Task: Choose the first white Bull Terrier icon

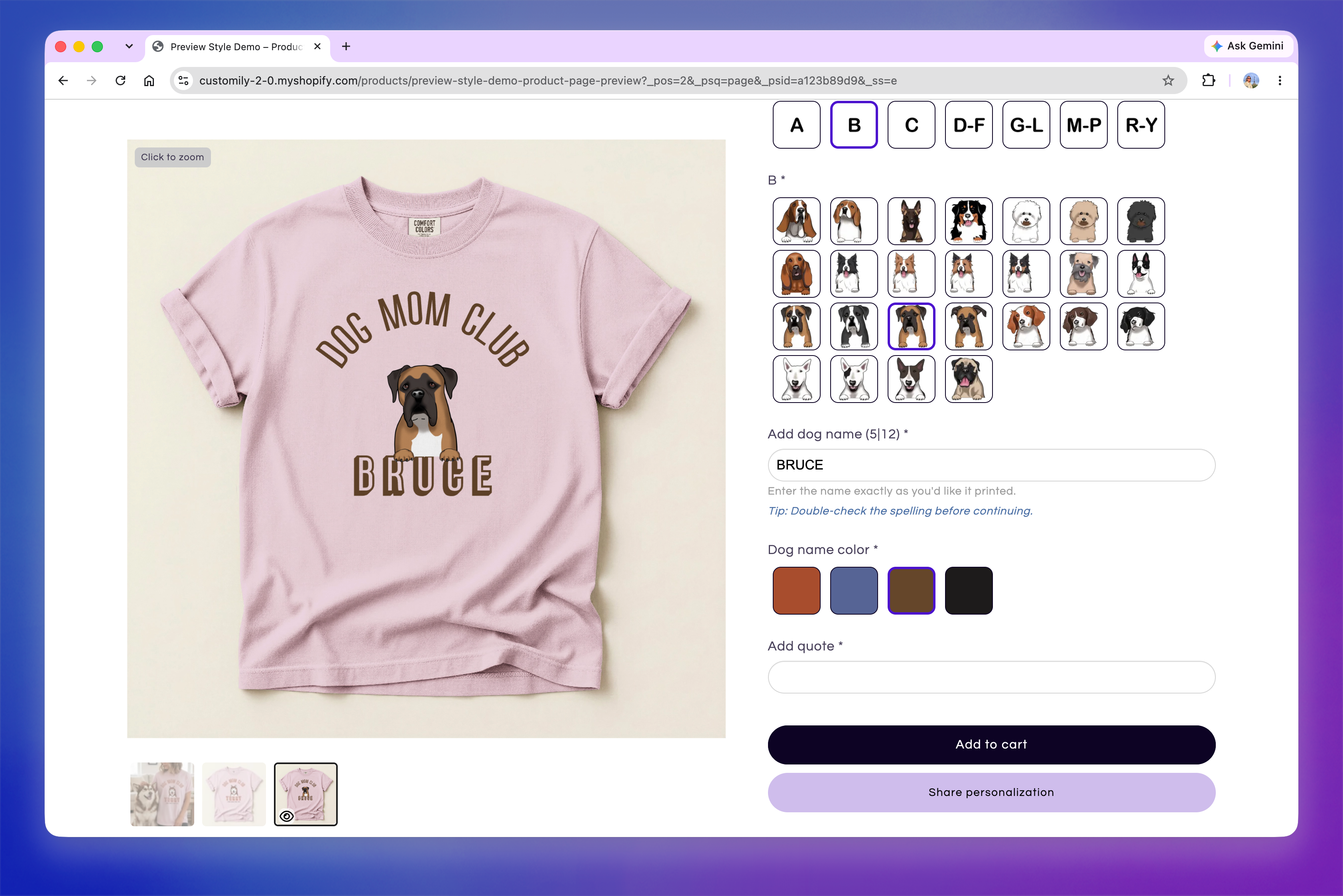Action: (796, 379)
